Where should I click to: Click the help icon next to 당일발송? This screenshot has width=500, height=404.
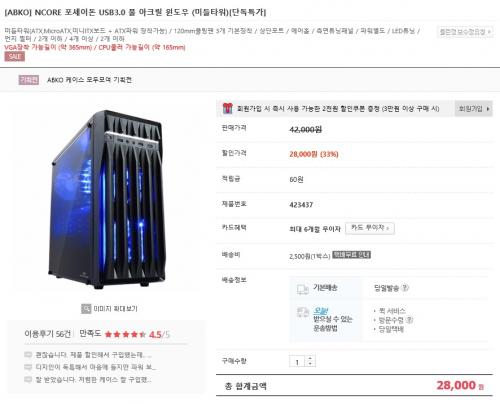[405, 288]
